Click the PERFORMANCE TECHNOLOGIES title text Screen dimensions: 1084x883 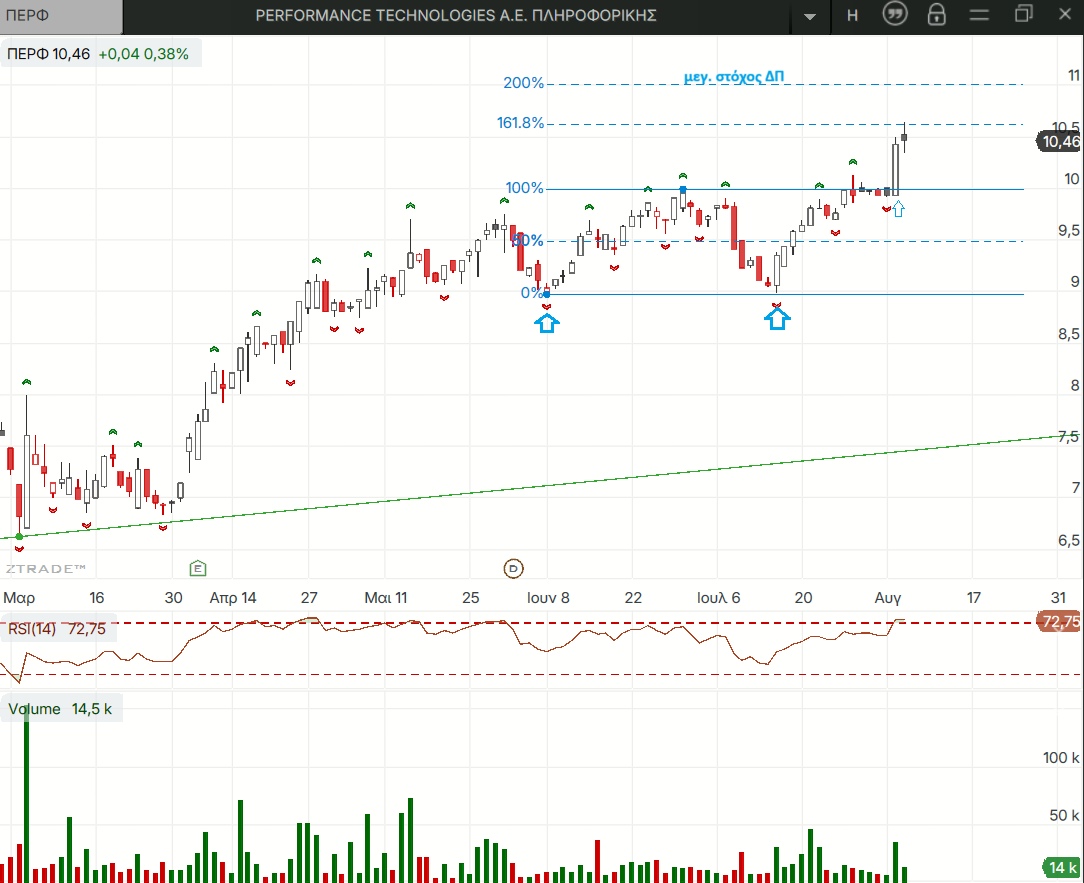click(456, 15)
